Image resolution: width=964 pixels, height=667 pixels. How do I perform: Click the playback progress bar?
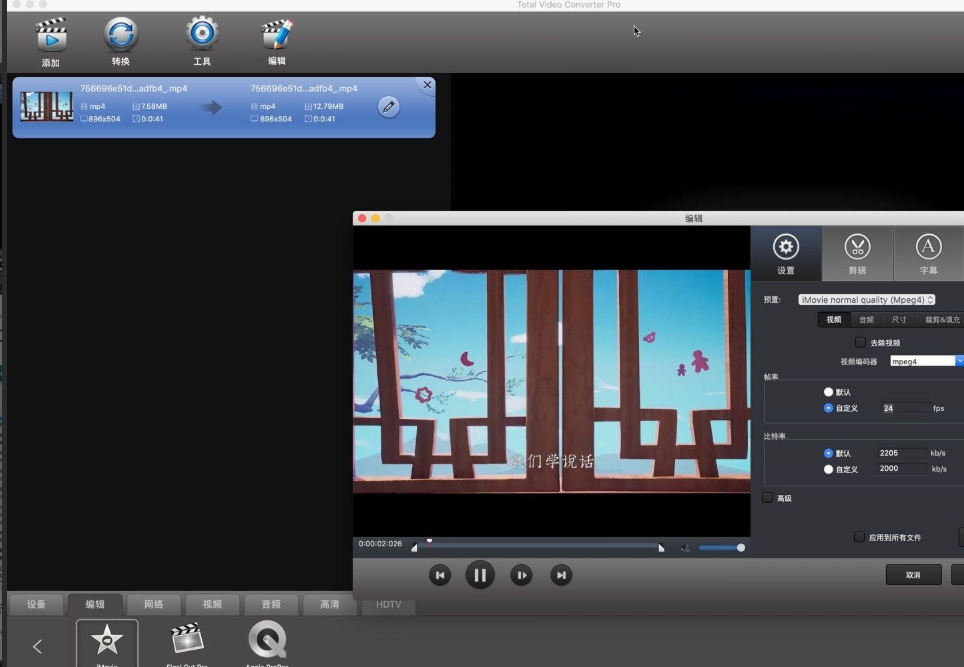coord(538,546)
